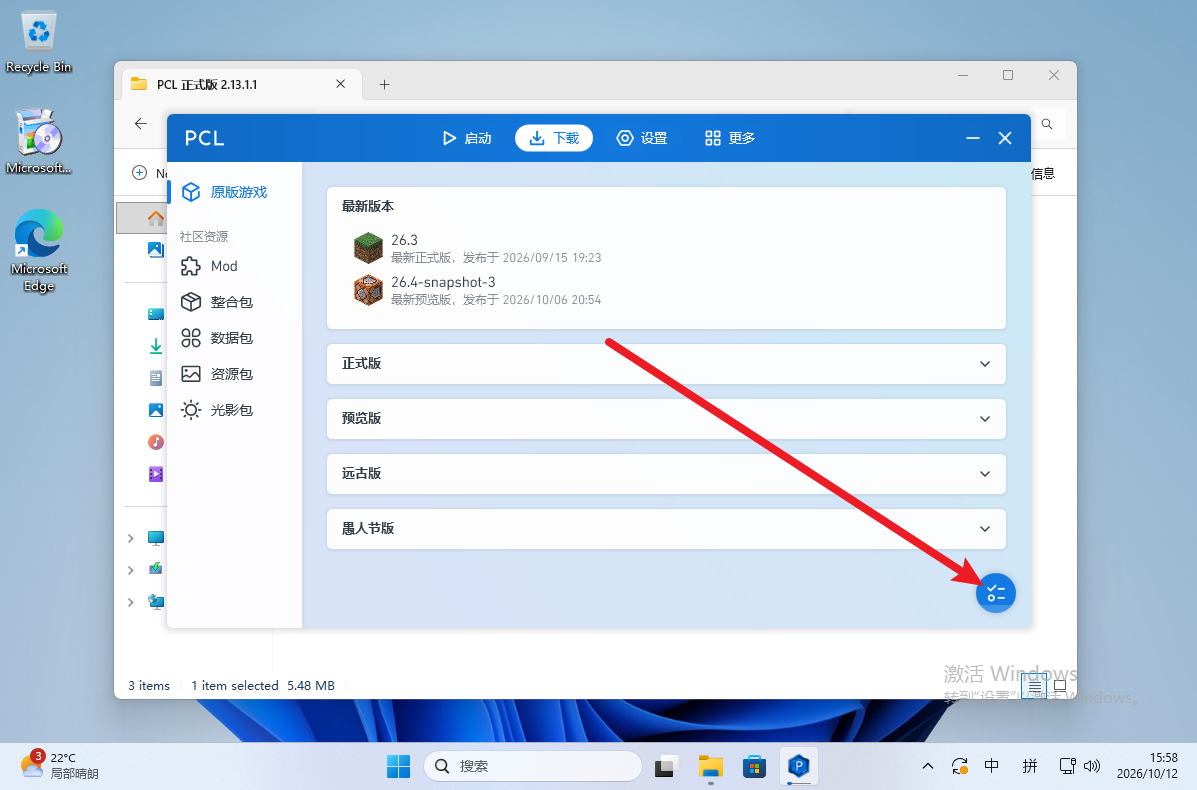Click the 整合包 box icon

click(x=191, y=302)
